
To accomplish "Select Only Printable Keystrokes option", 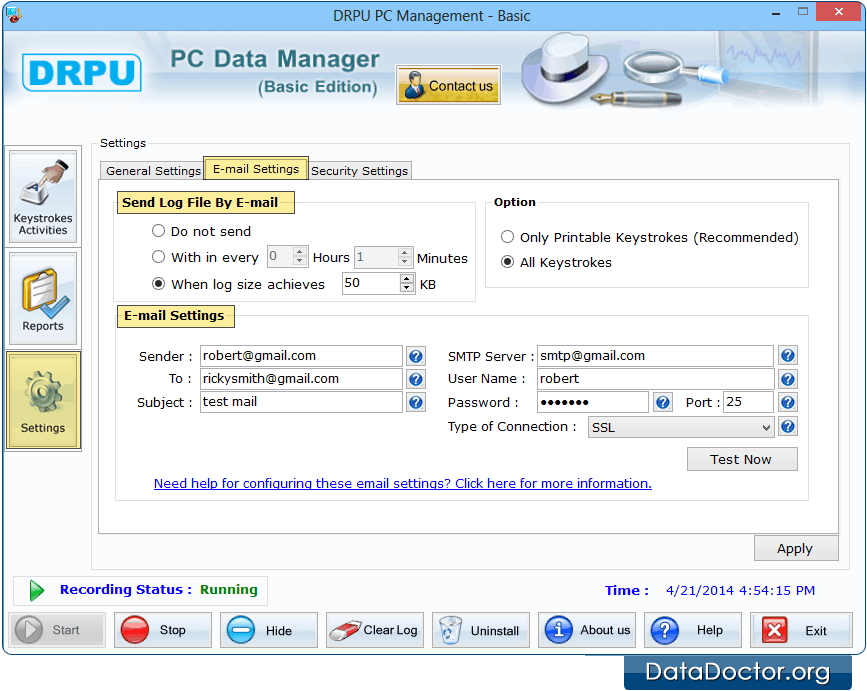I will 507,237.
